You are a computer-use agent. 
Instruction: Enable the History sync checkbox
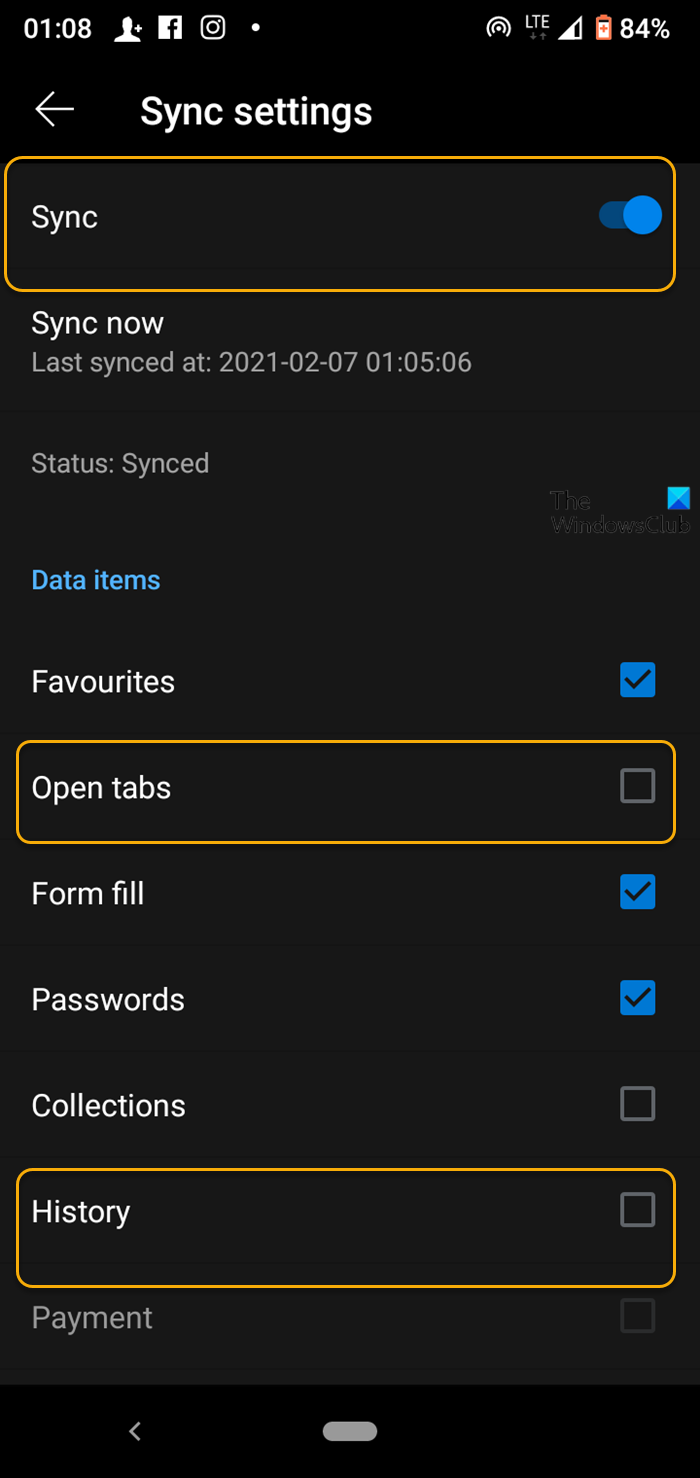click(637, 1210)
